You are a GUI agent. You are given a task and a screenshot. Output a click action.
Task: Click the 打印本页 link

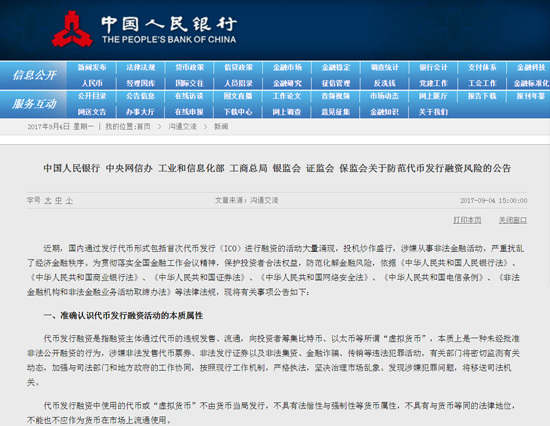tap(467, 220)
